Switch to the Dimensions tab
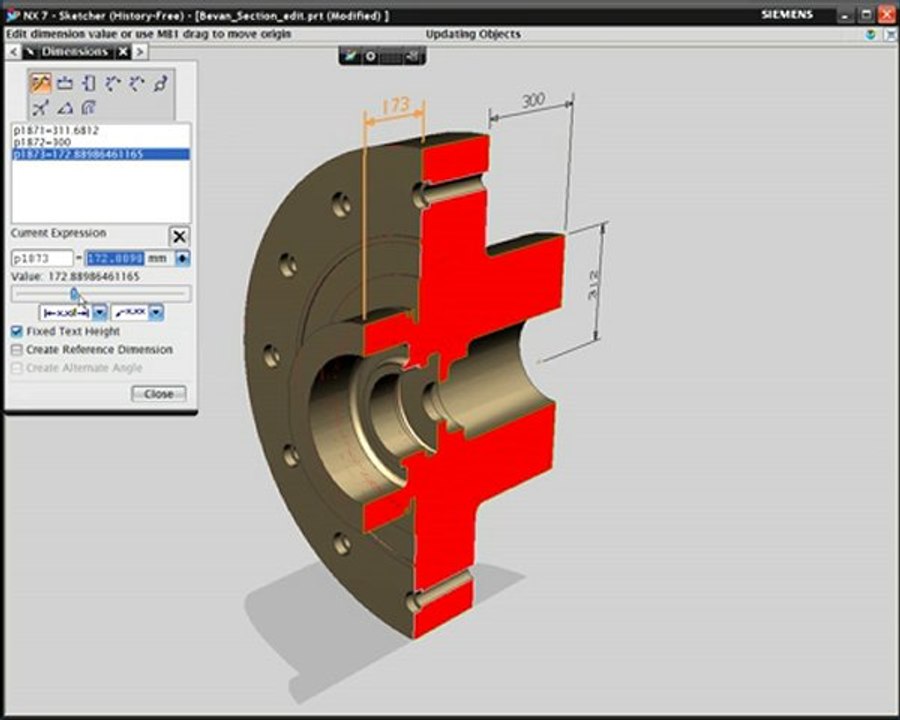Image resolution: width=900 pixels, height=720 pixels. tap(75, 52)
